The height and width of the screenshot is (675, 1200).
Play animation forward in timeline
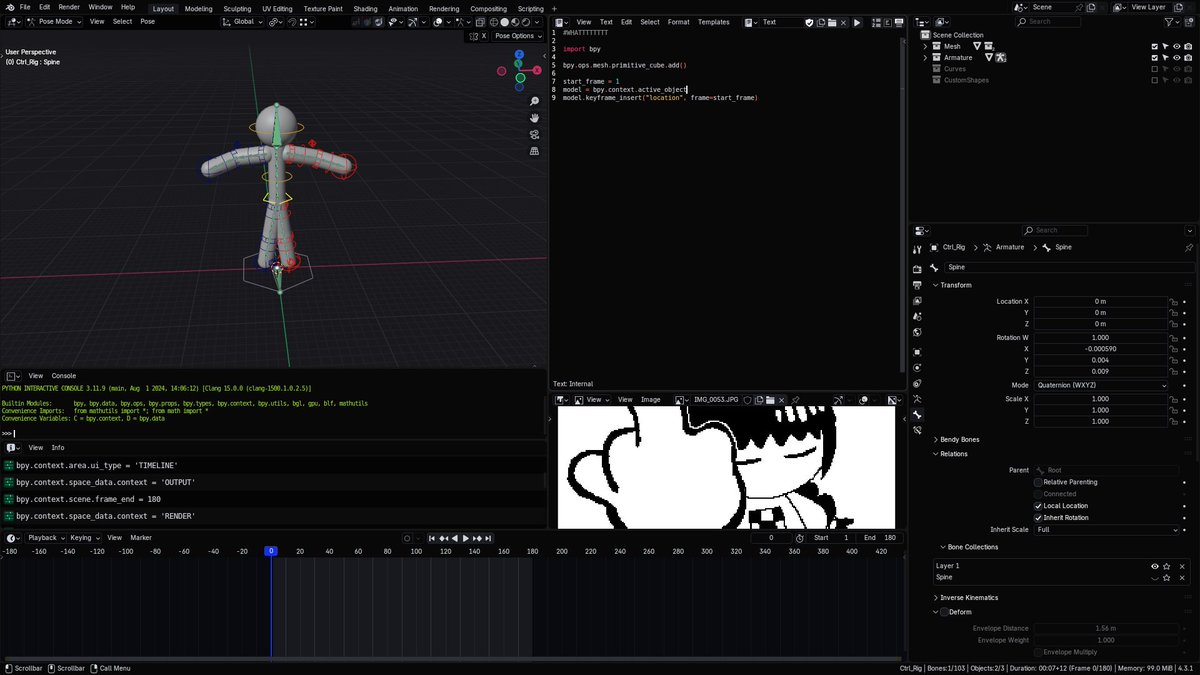pos(465,538)
